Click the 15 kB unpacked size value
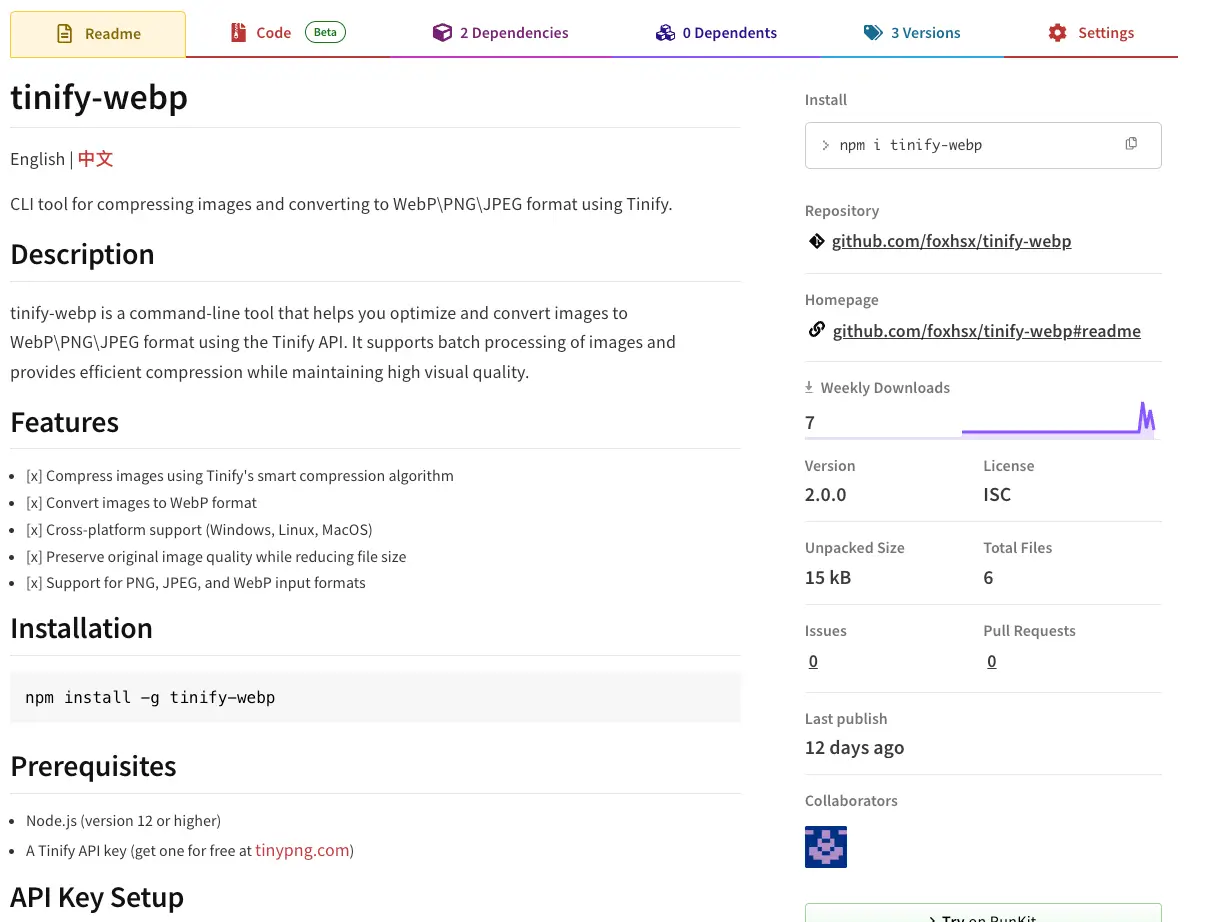Viewport: 1232px width, 922px height. click(x=828, y=577)
